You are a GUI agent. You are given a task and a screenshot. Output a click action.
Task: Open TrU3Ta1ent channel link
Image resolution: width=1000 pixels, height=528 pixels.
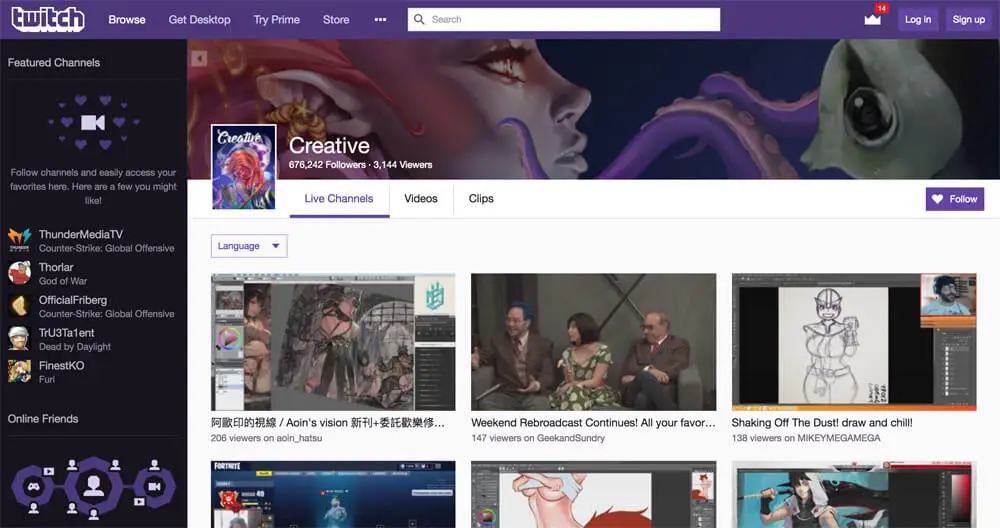click(x=66, y=333)
